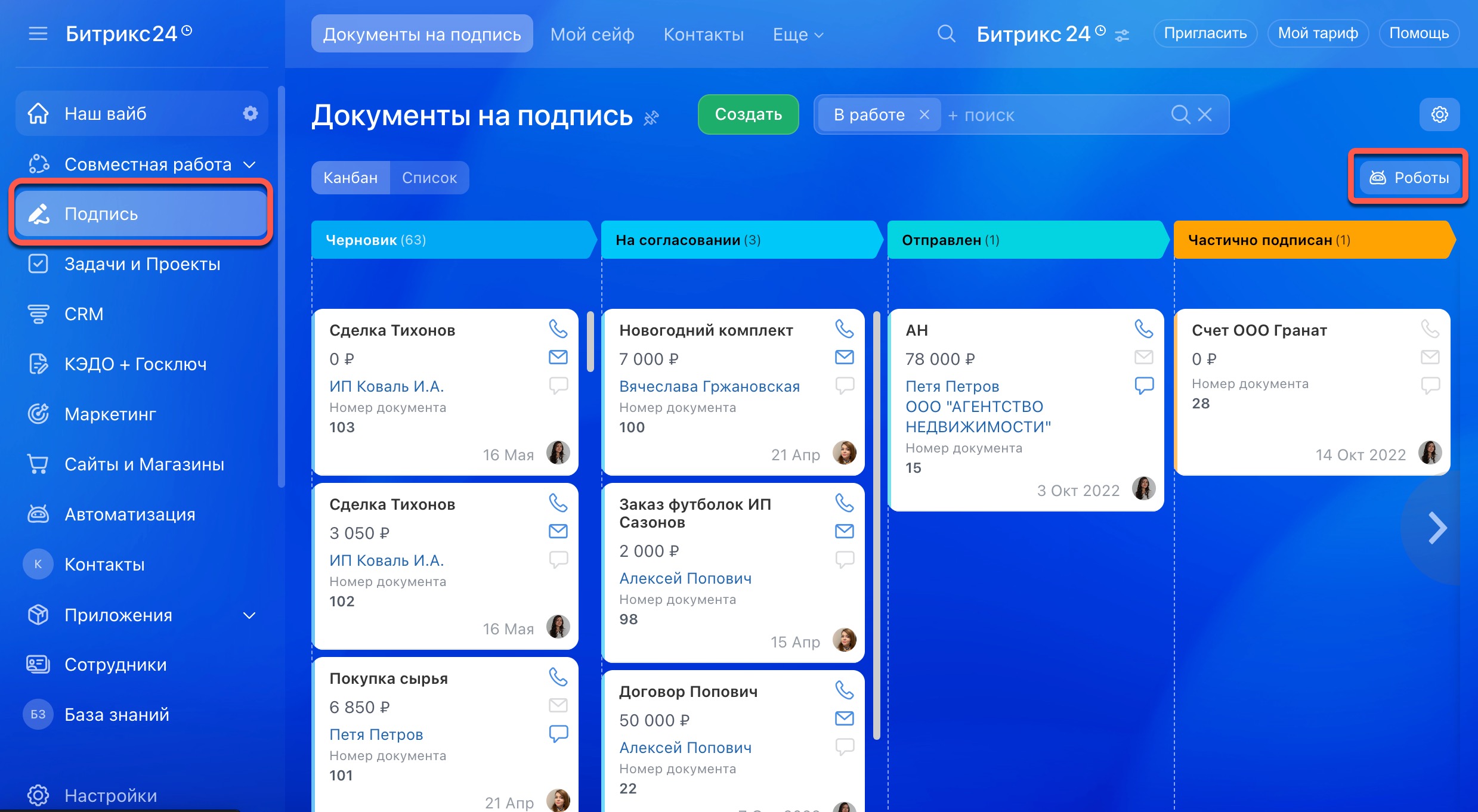
Task: Call from Сделка Тихонов 103 card
Action: 558,328
